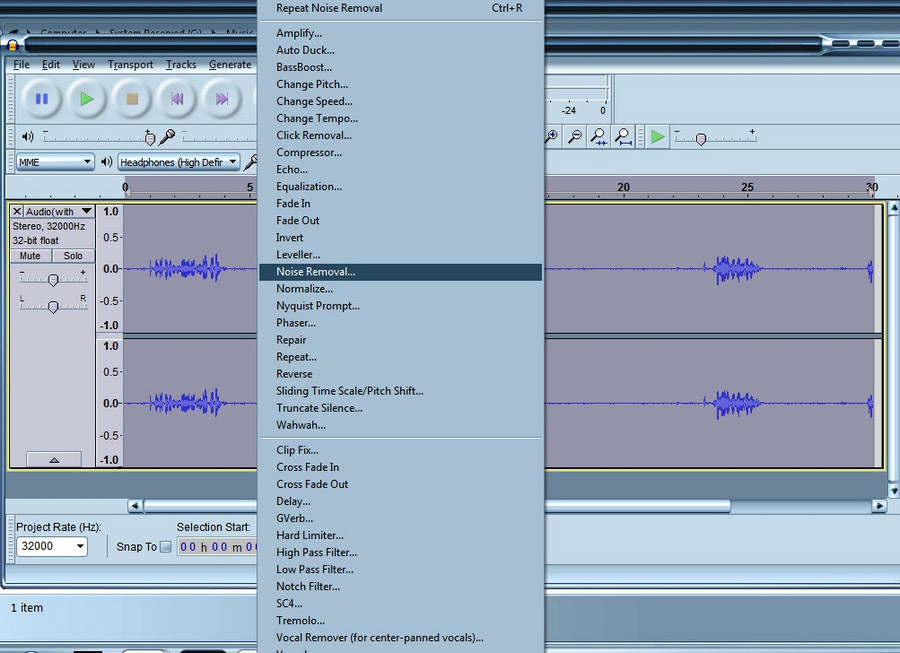
Task: Open the Generate menu
Action: point(230,64)
